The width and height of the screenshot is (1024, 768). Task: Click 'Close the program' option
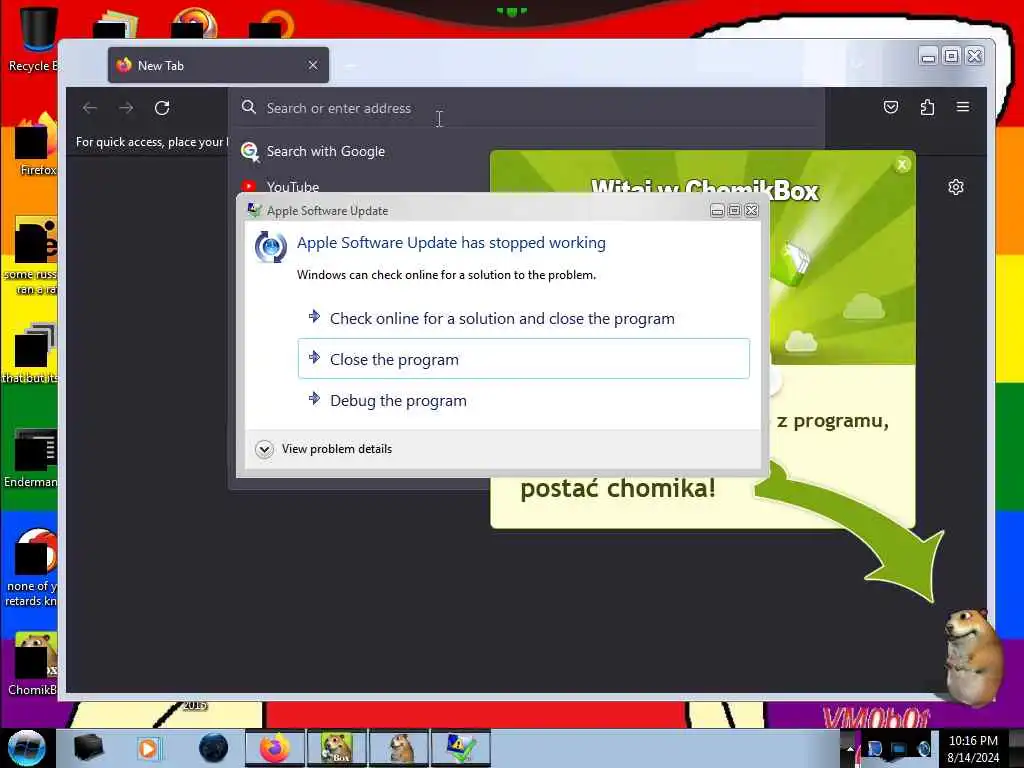[x=523, y=359]
